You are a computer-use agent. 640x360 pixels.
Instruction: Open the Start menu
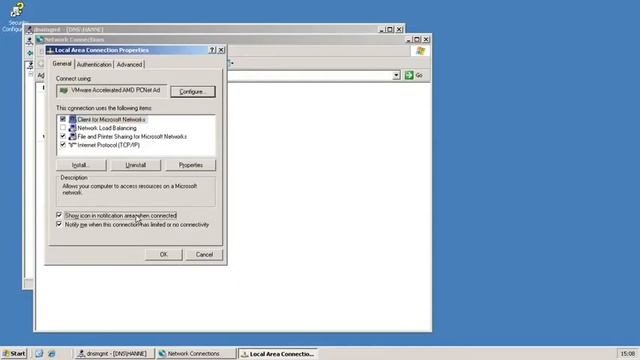click(x=14, y=353)
